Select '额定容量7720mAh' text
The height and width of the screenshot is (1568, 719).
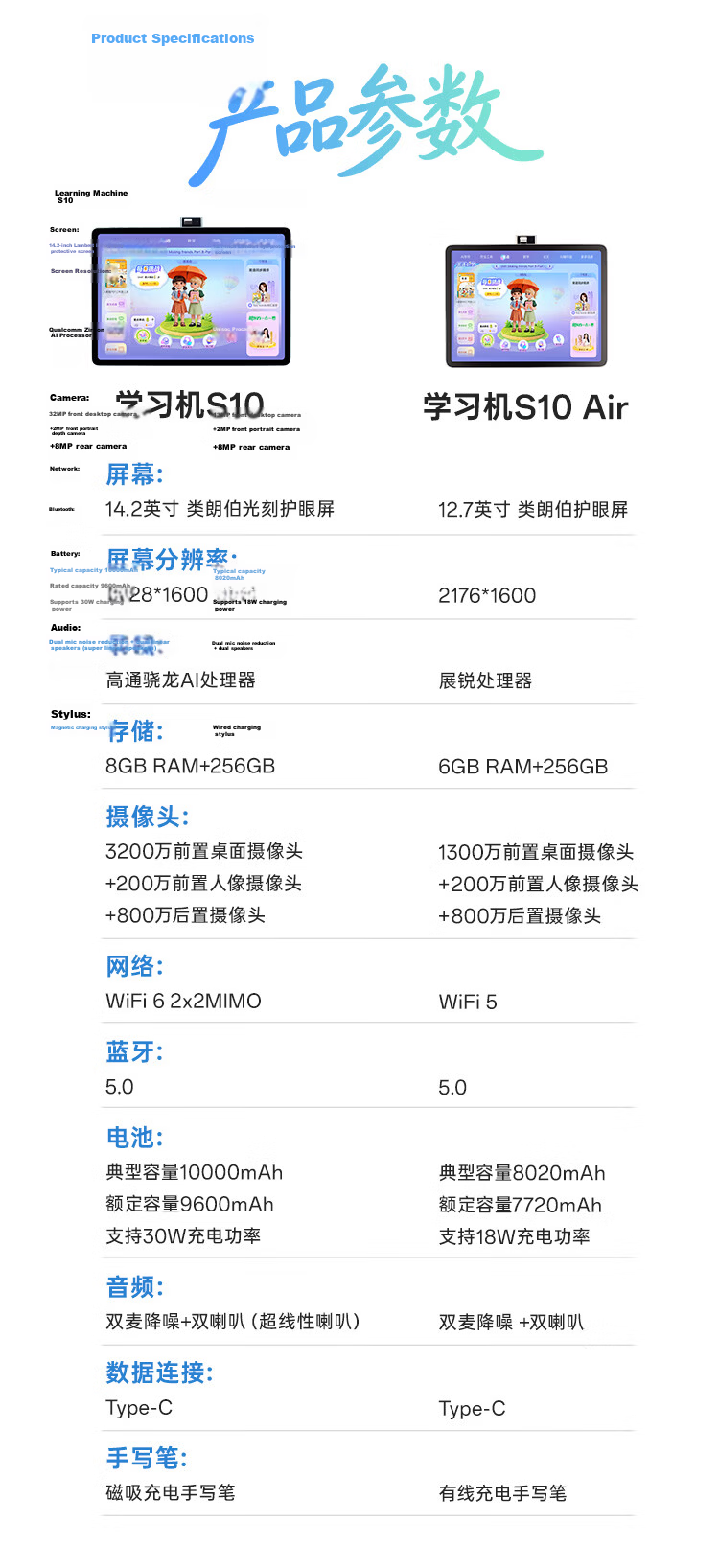[x=521, y=1206]
